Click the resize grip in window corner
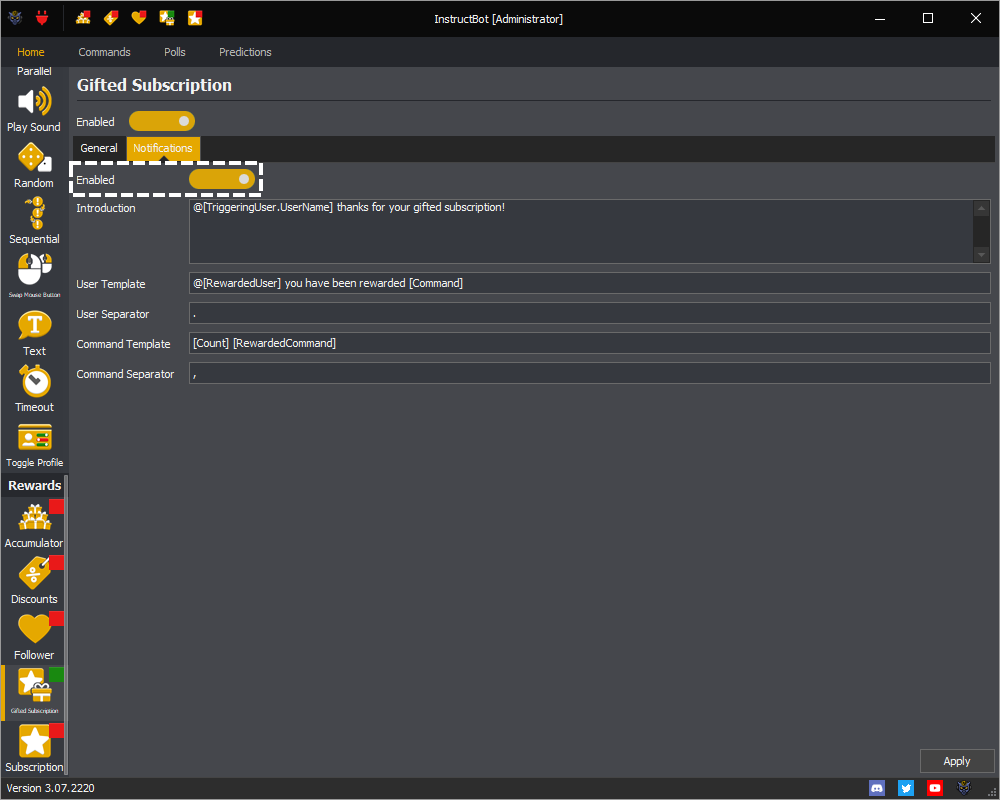 coord(992,792)
